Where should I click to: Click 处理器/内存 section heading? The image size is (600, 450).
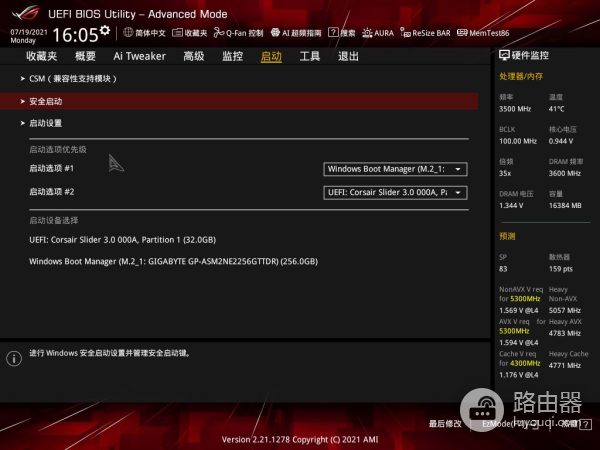521,76
